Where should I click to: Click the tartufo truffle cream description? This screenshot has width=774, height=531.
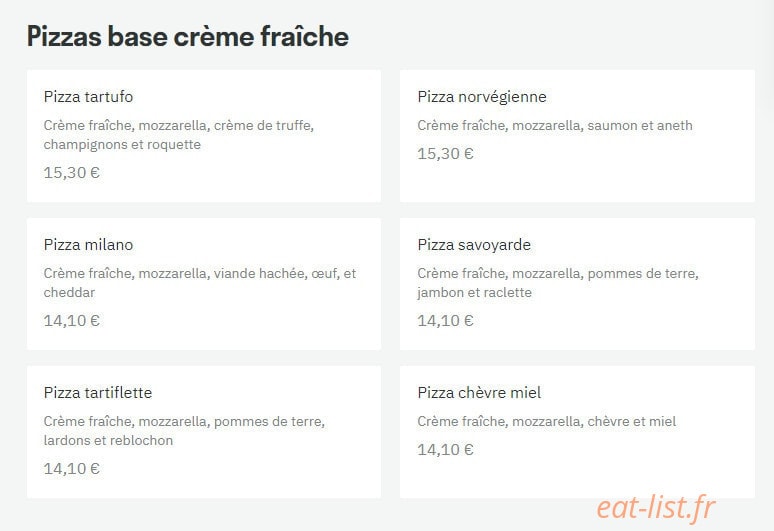pos(179,135)
